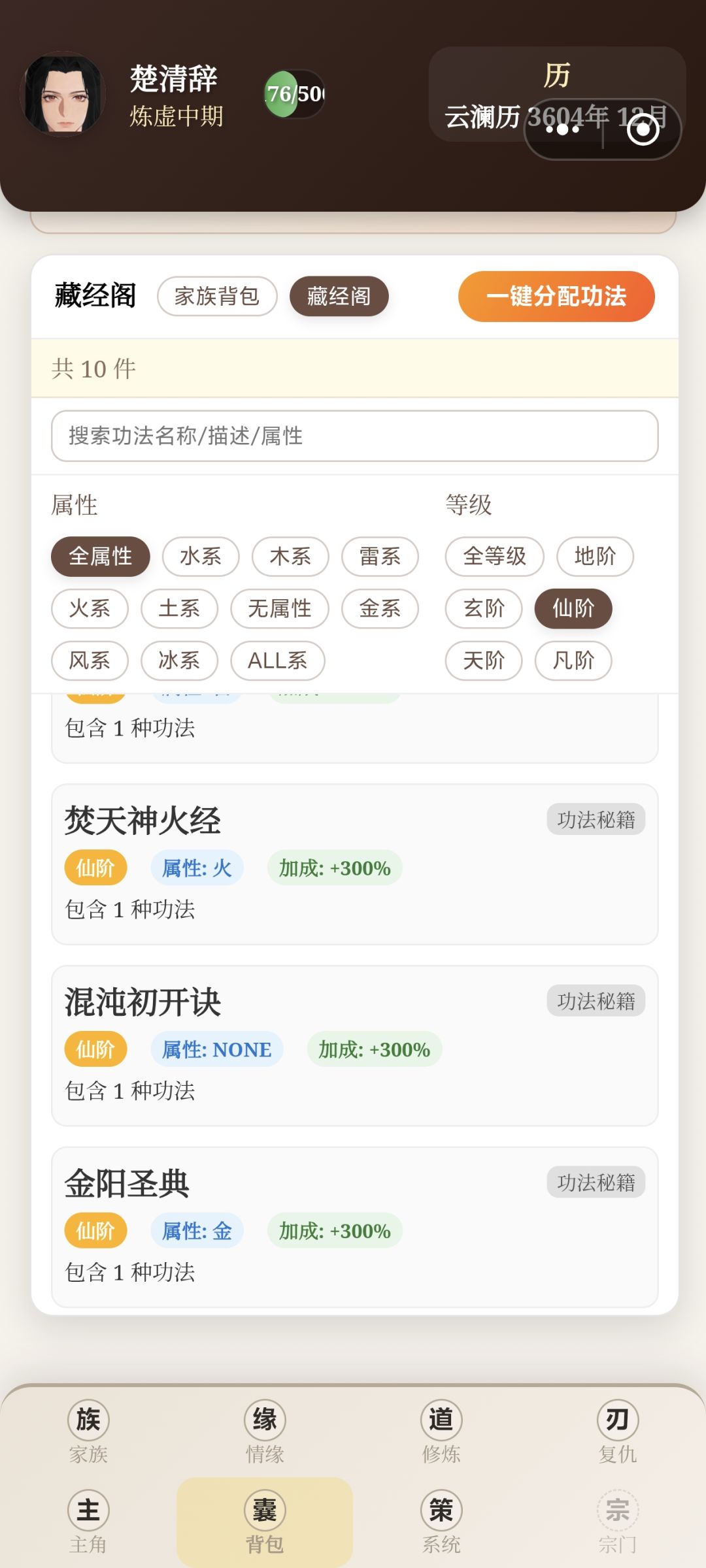Switch to the 家族背包 tab

click(x=217, y=296)
